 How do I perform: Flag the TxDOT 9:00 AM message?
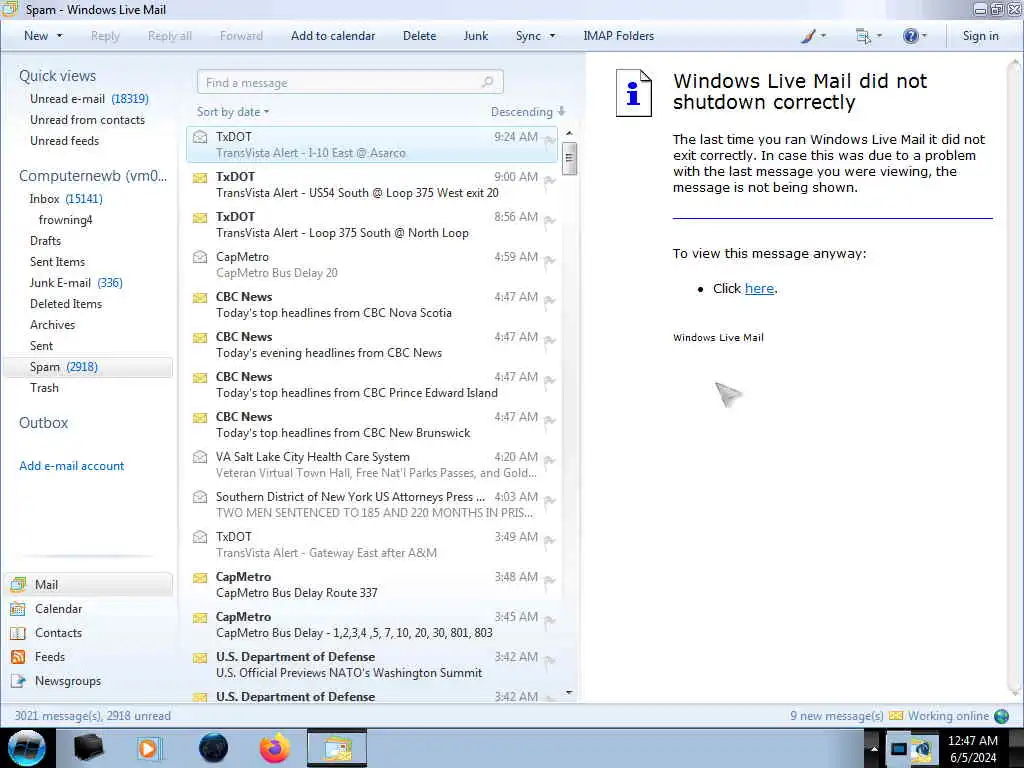(x=550, y=181)
